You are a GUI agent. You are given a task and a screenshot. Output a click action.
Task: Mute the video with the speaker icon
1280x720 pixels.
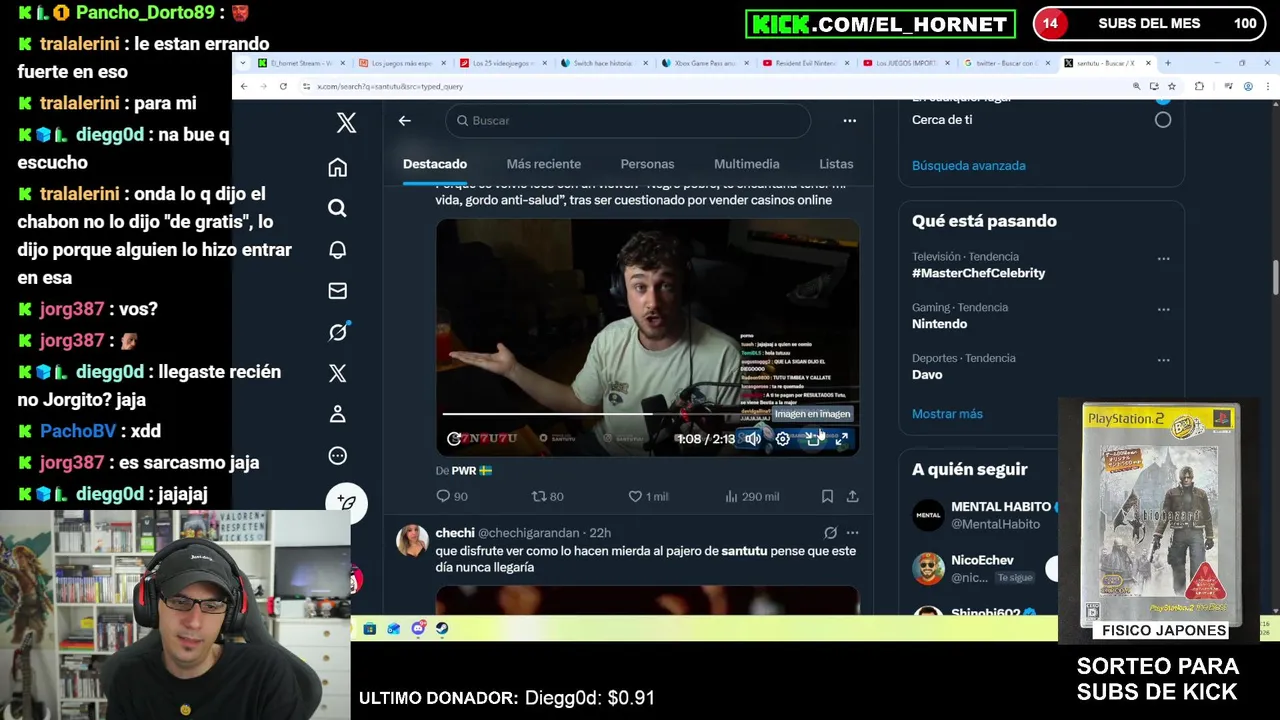pyautogui.click(x=753, y=438)
